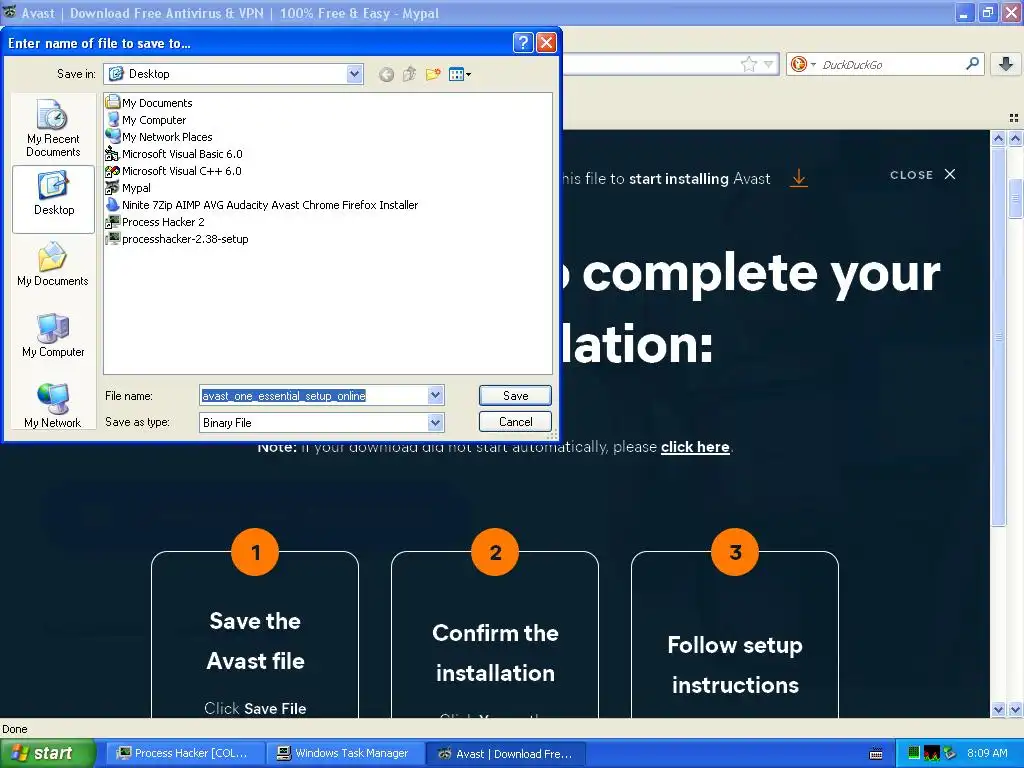Click the on-screen keyboard tray icon
This screenshot has height=768, width=1024.
[x=876, y=754]
